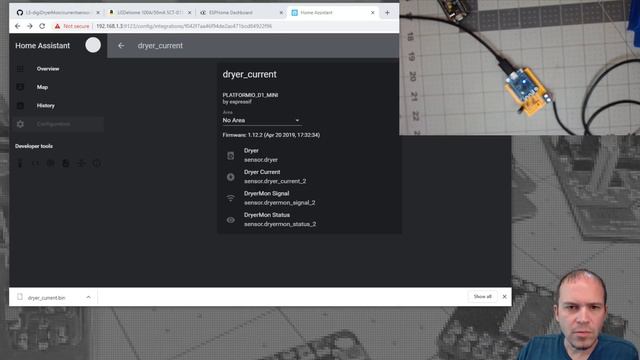Screen dimensions: 640x360
Task: Open the Dryer Current entity row
Action: coord(309,177)
